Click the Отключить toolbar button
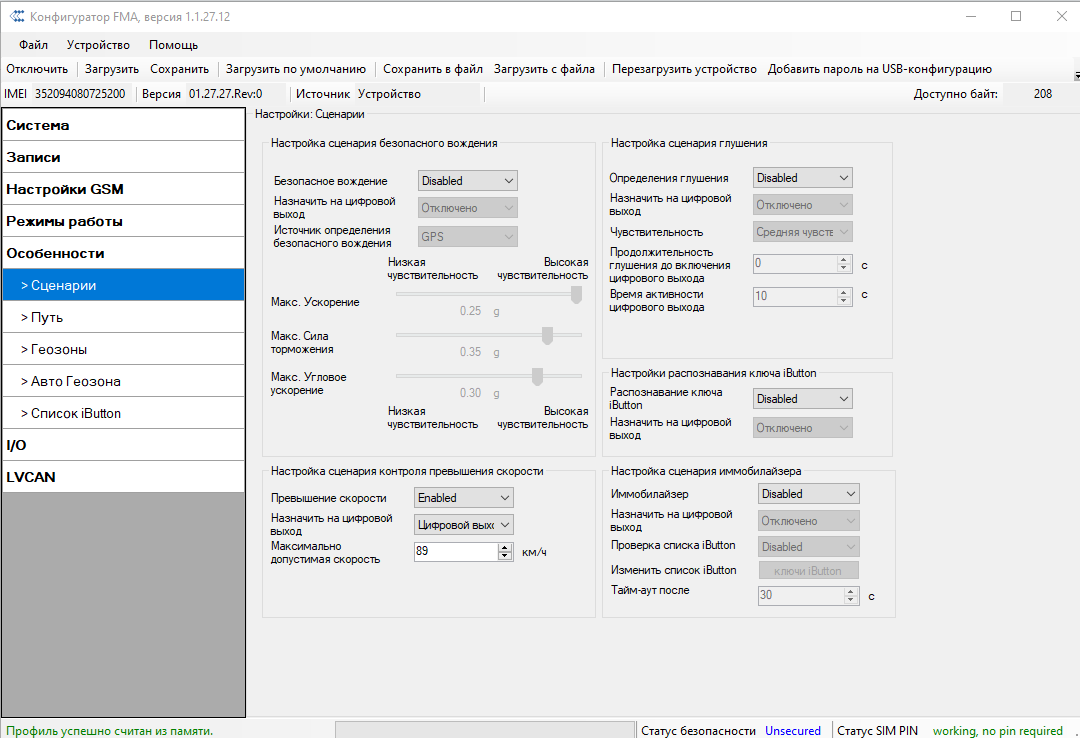Screen dimensions: 1080x738 tap(37, 69)
